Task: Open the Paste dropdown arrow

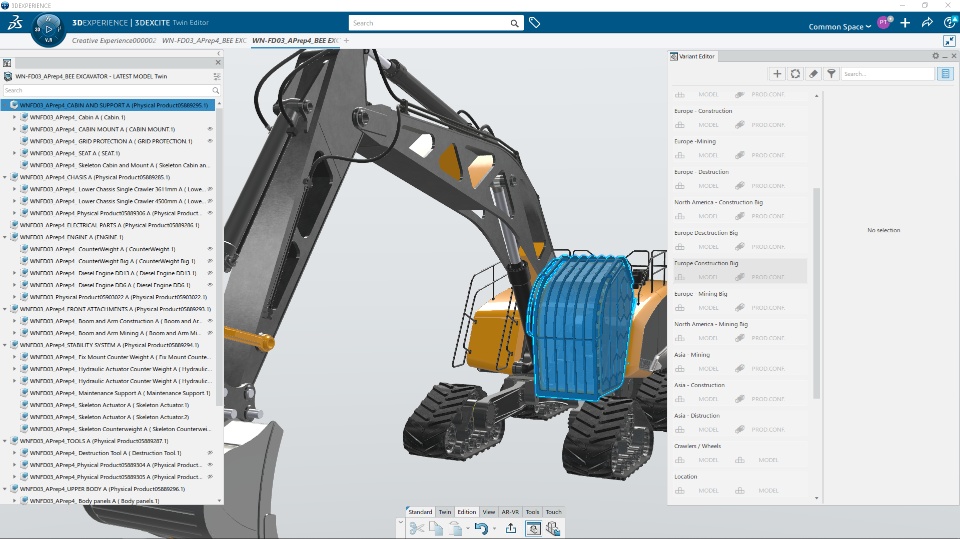Action: point(468,529)
